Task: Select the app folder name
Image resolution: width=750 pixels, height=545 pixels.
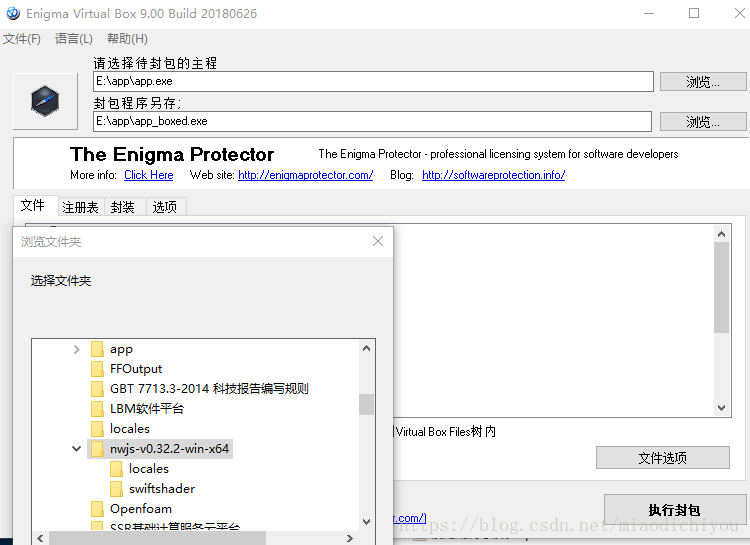Action: (x=121, y=349)
